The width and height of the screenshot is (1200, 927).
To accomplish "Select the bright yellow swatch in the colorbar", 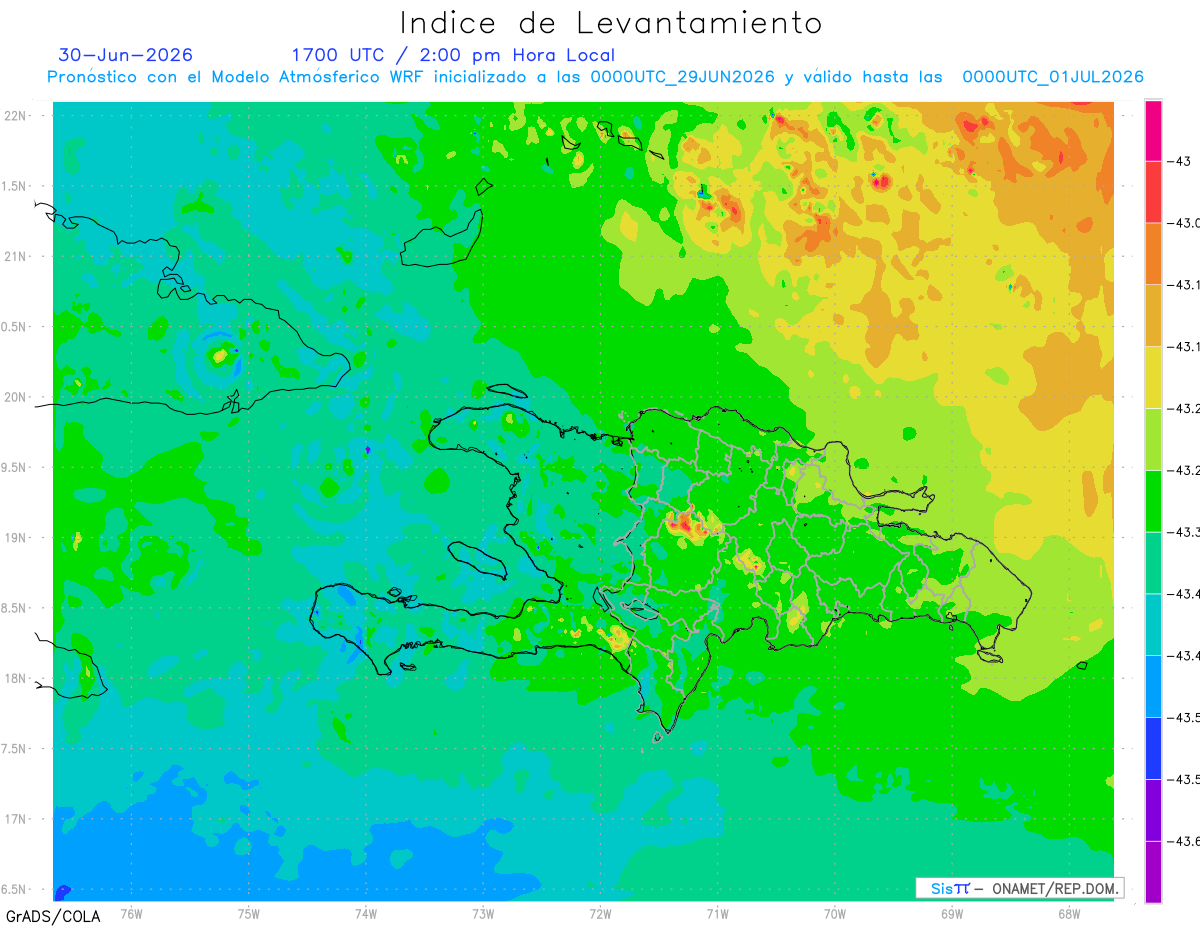I will point(1153,377).
